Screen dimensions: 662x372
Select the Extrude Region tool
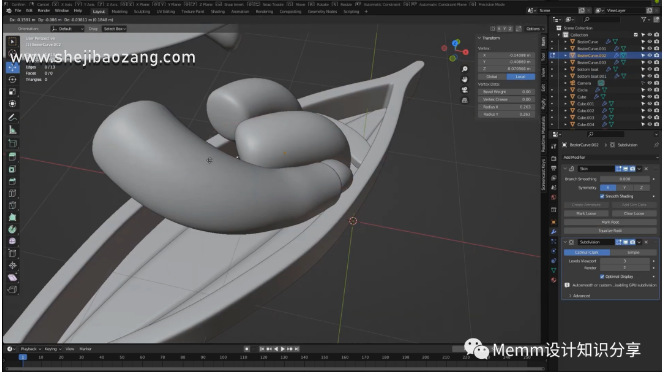click(x=12, y=157)
